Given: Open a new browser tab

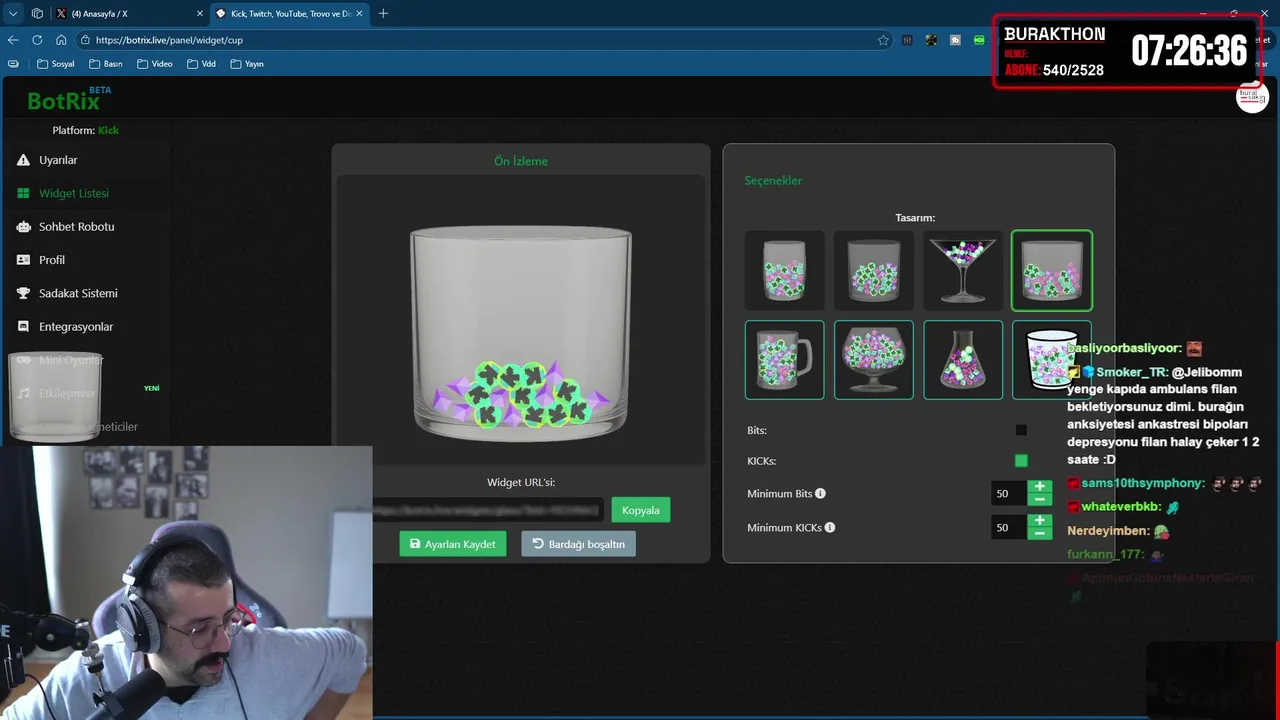Looking at the screenshot, I should click(x=383, y=14).
